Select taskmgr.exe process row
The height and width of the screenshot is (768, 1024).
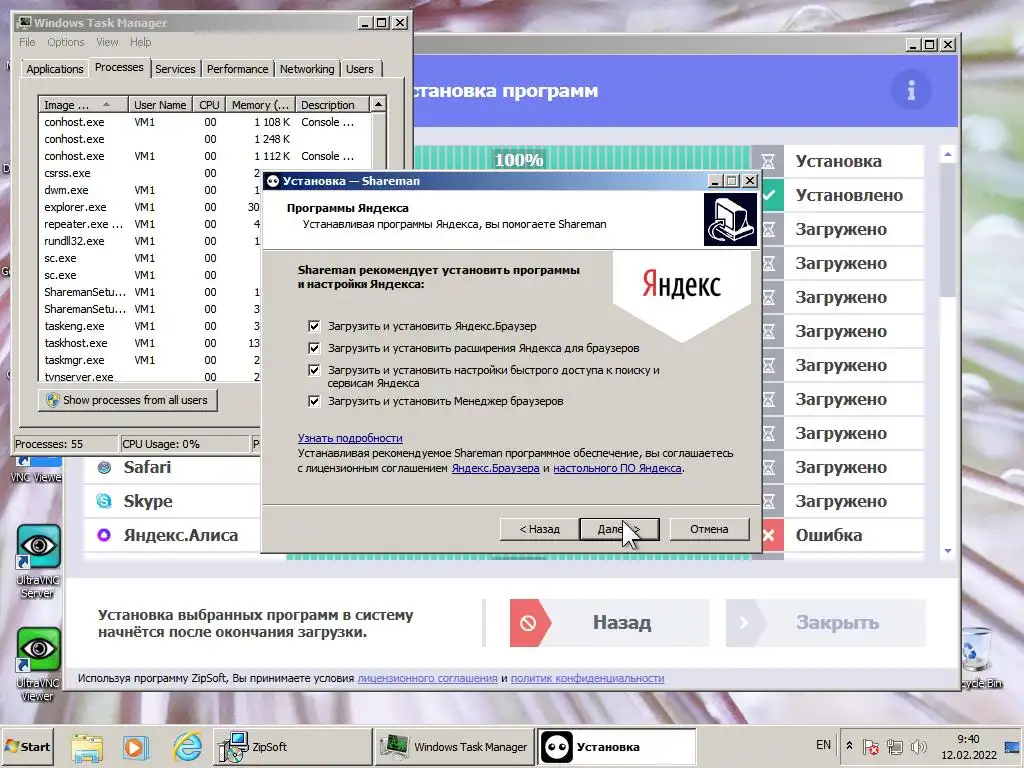point(150,360)
